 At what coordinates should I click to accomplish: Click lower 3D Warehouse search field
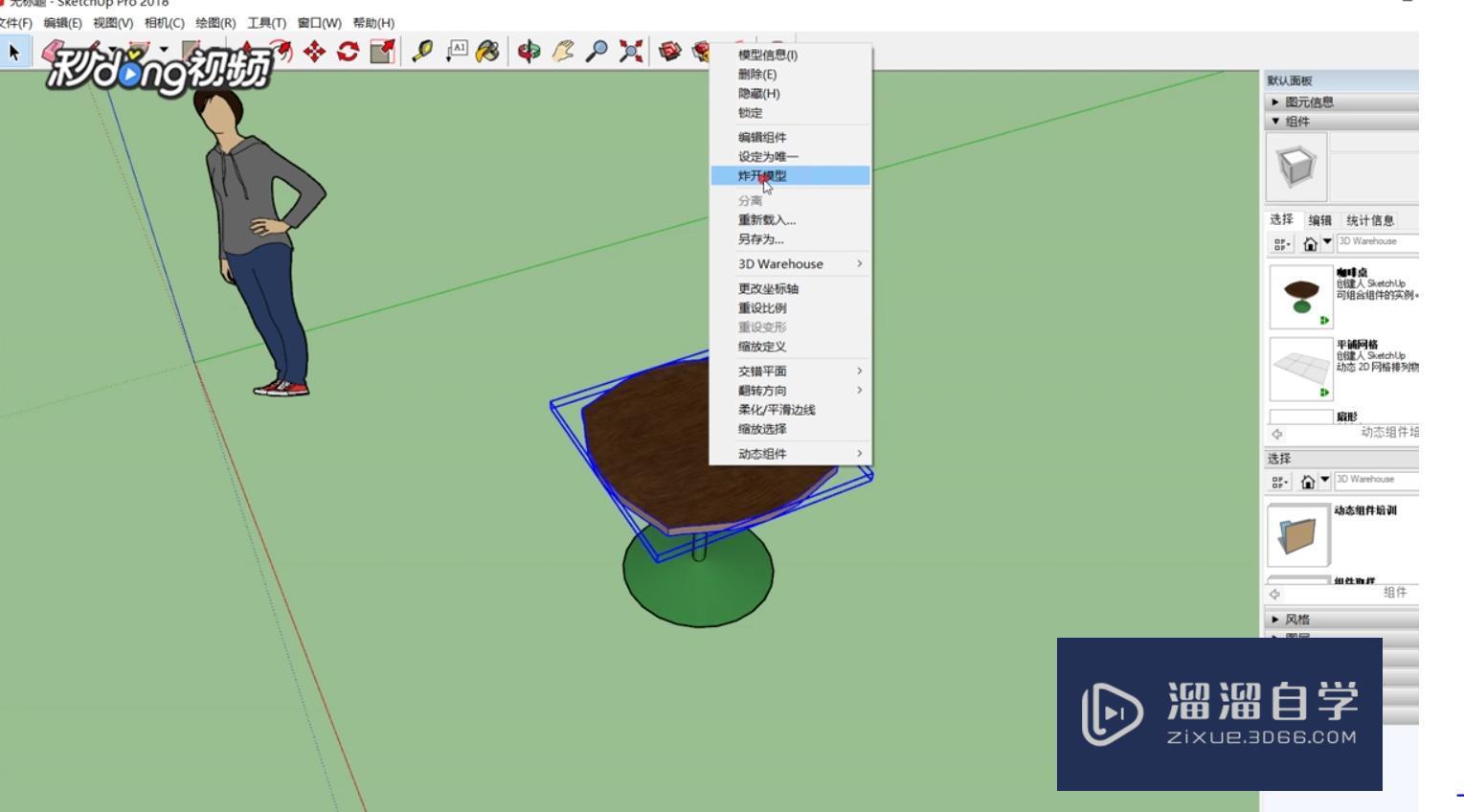(x=1377, y=480)
